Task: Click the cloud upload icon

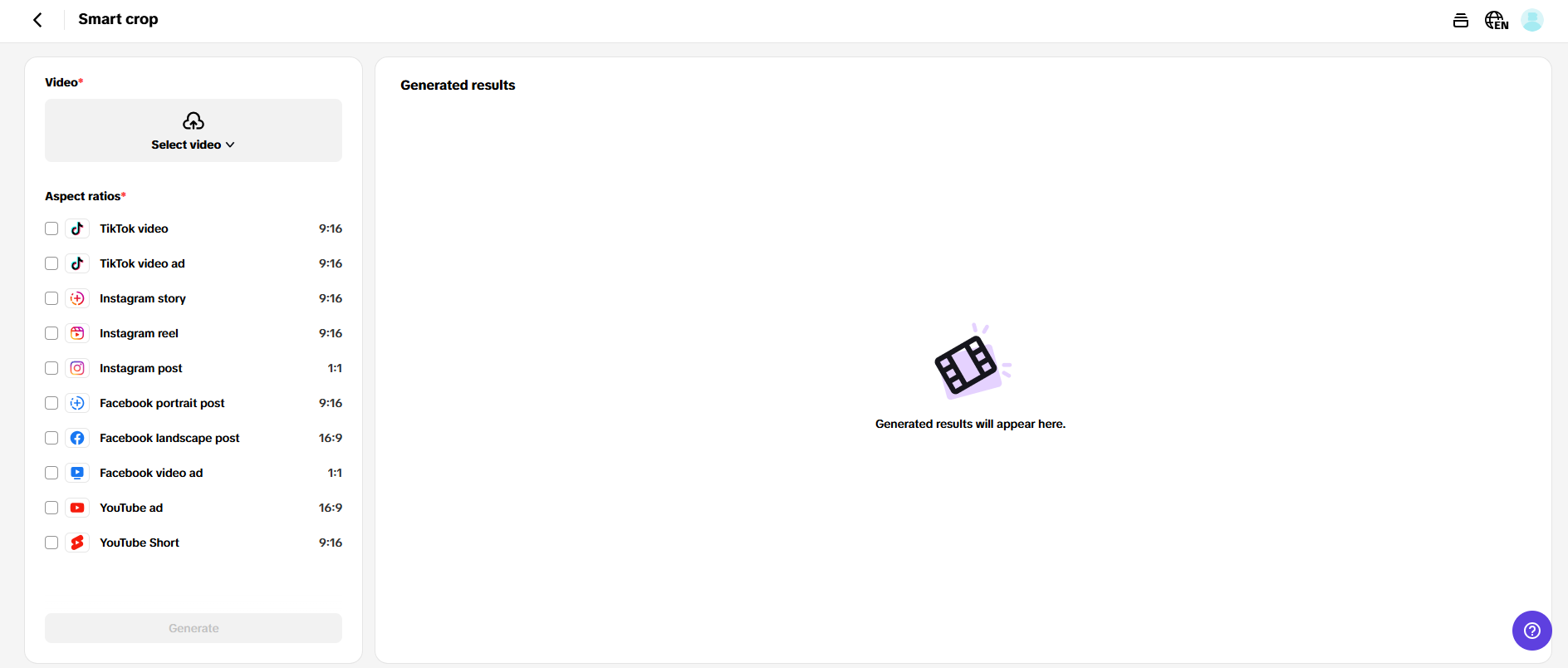Action: pyautogui.click(x=194, y=121)
